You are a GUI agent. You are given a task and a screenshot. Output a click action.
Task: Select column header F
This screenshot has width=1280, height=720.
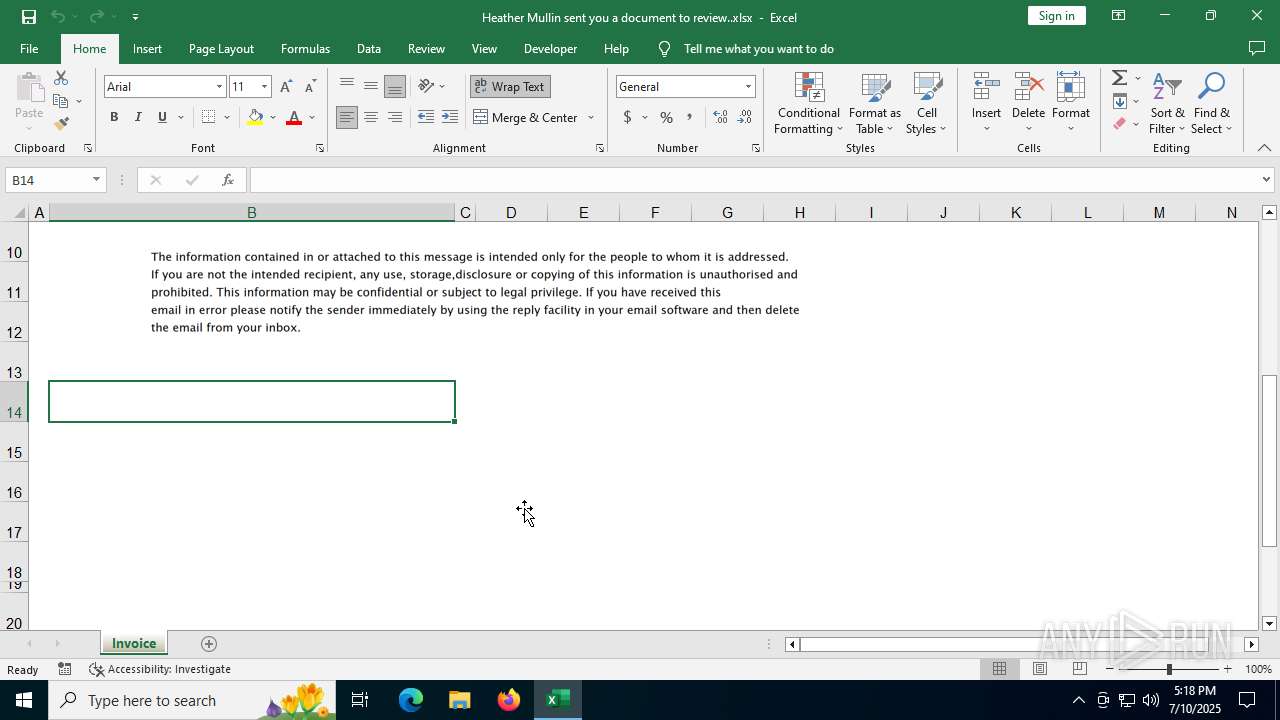pos(655,212)
